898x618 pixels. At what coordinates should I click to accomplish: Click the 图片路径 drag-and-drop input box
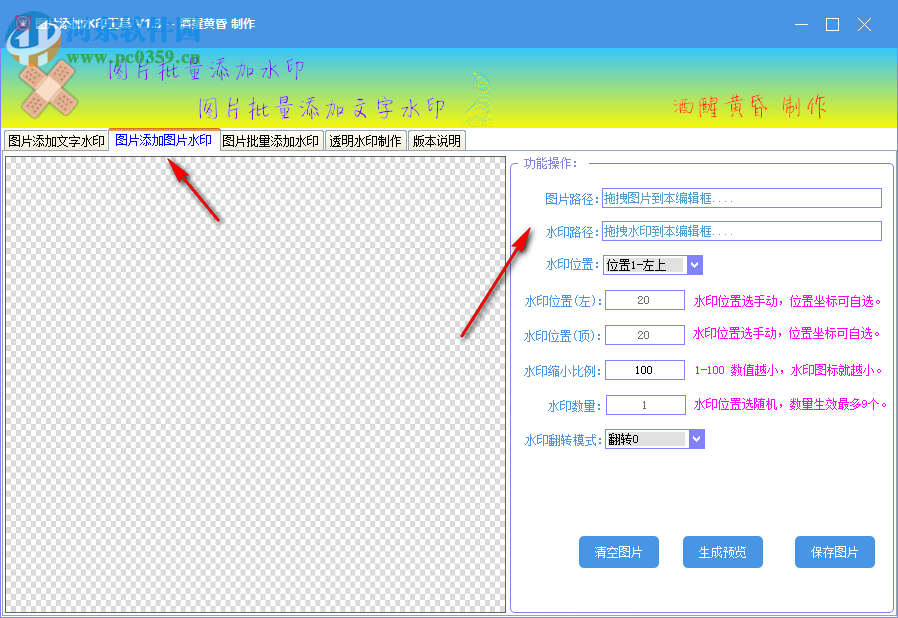point(740,198)
